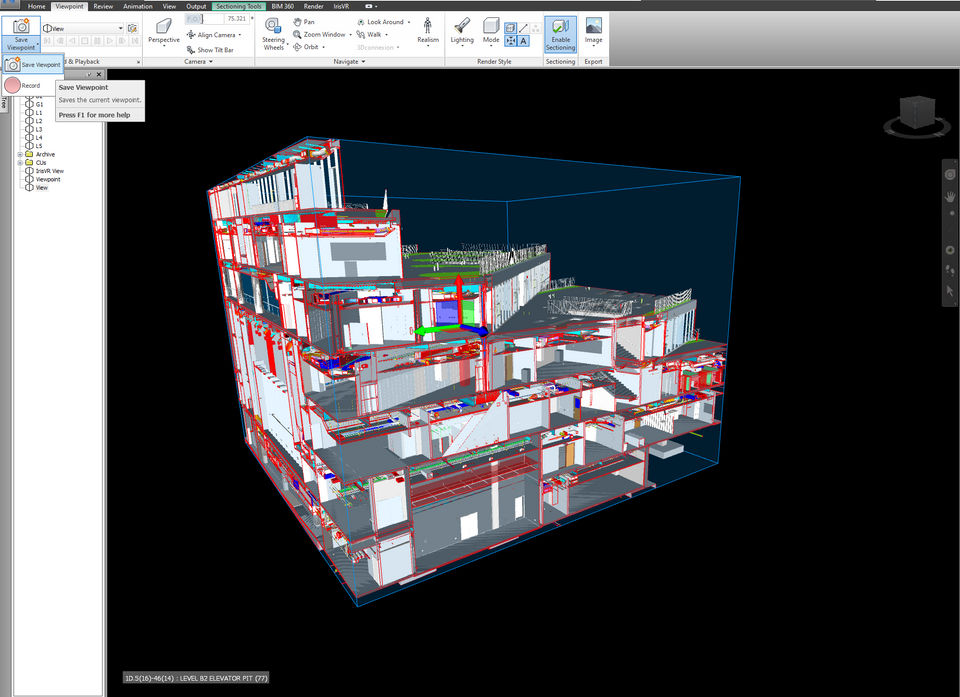Select the Orbit tool
The image size is (960, 697).
[306, 47]
